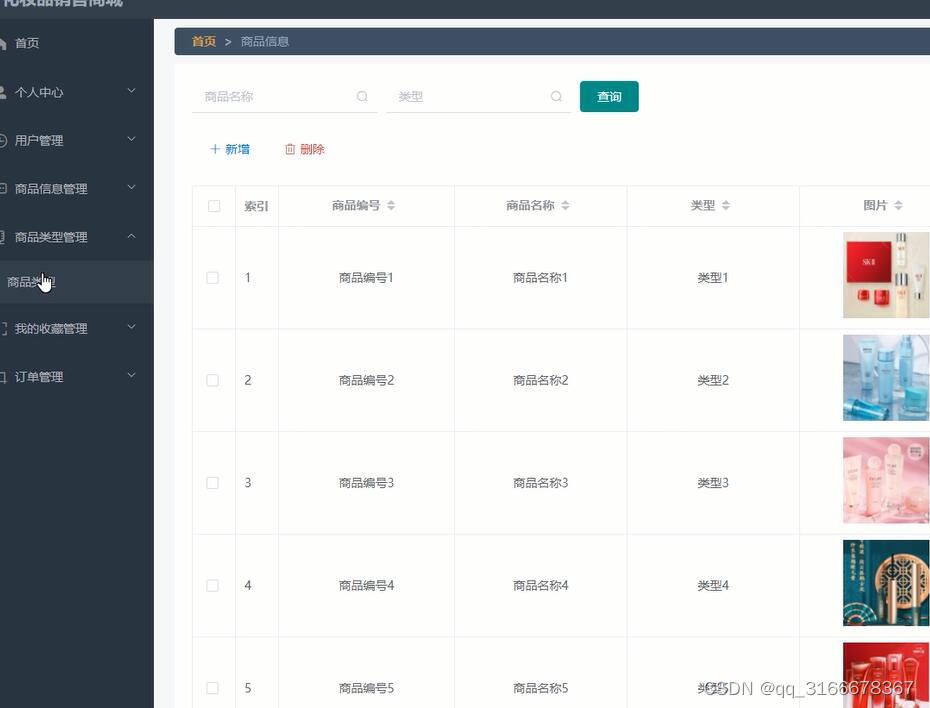Click the cell 商品编号3
Viewport: 930px width, 708px height.
pyautogui.click(x=367, y=483)
